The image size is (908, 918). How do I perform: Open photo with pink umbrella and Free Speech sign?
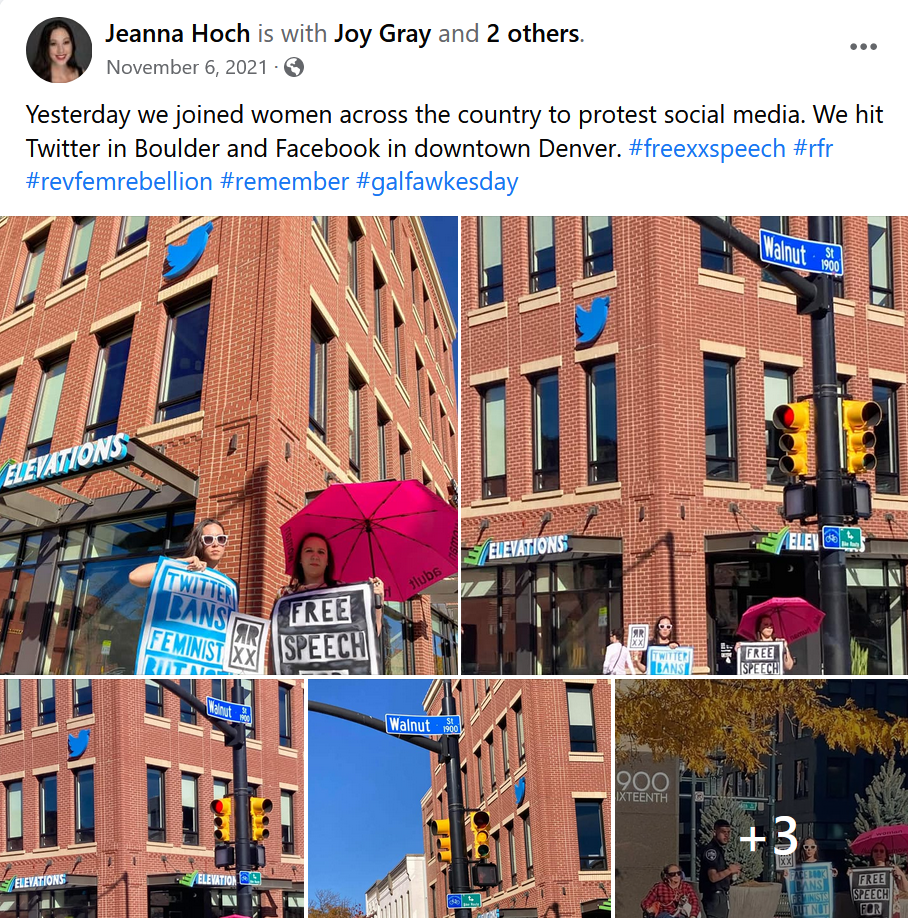coord(229,445)
